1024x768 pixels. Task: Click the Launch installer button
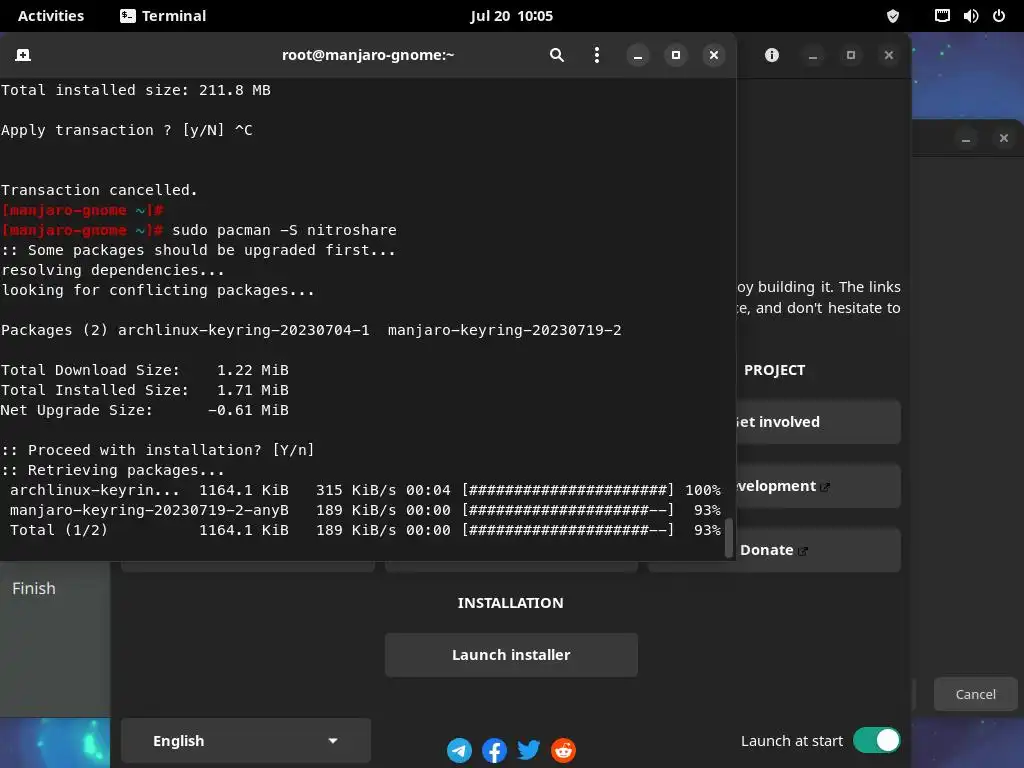point(511,654)
